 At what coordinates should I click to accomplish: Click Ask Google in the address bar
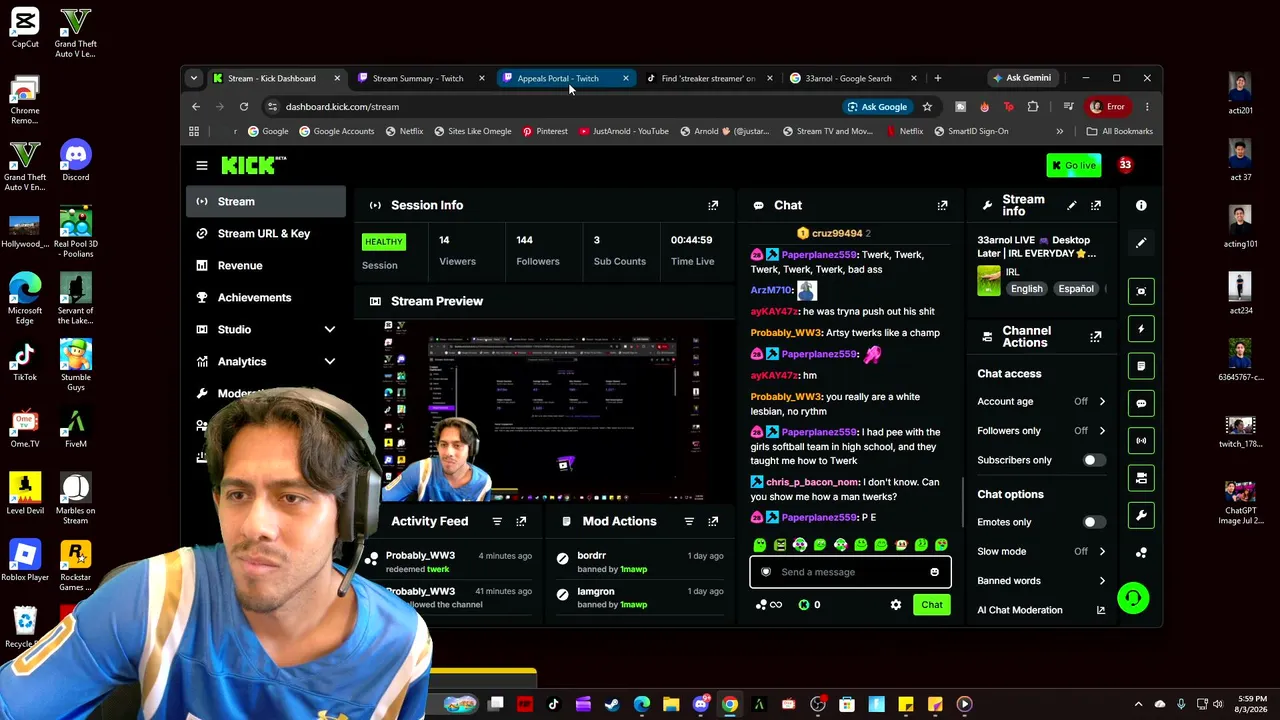pyautogui.click(x=878, y=107)
